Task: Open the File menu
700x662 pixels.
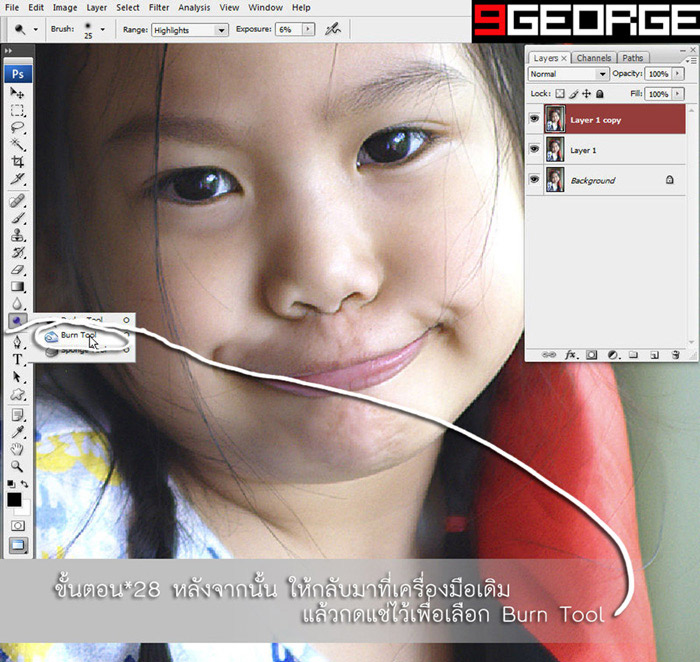Action: (x=12, y=8)
